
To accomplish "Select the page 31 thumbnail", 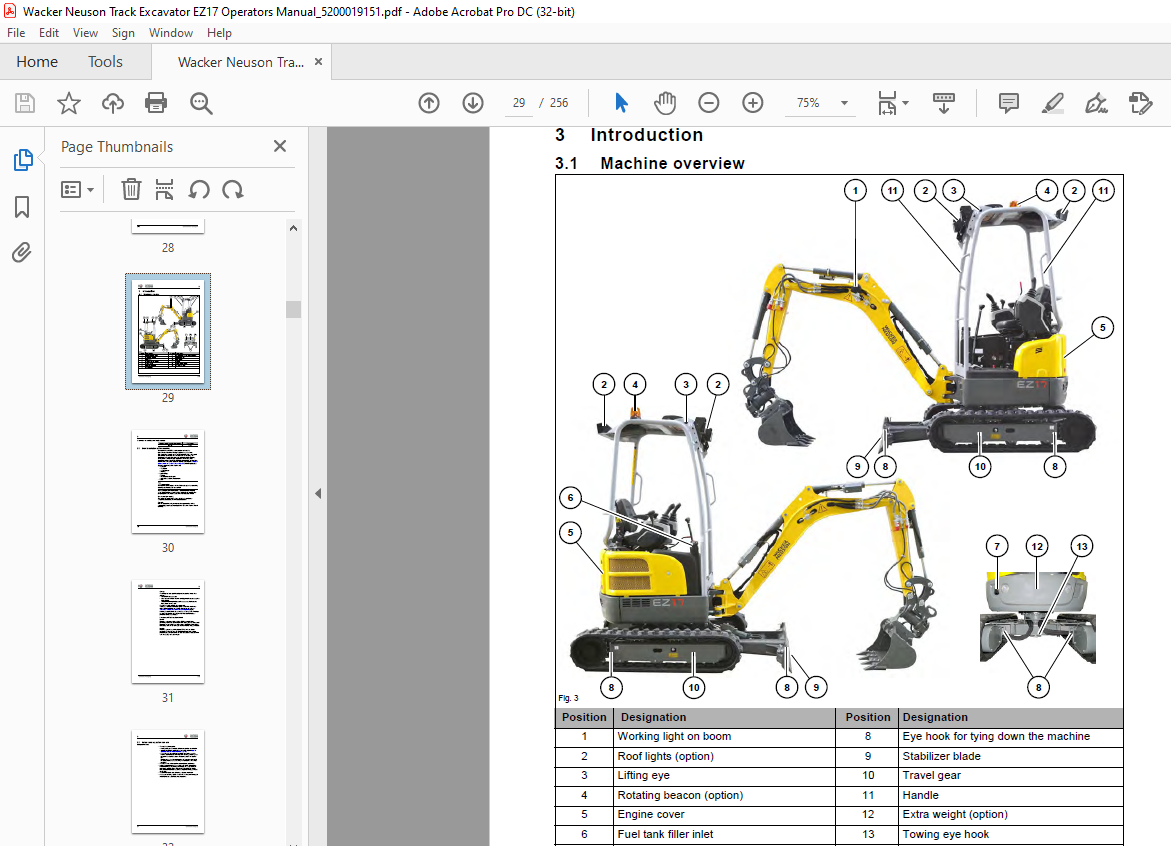I will [x=168, y=632].
